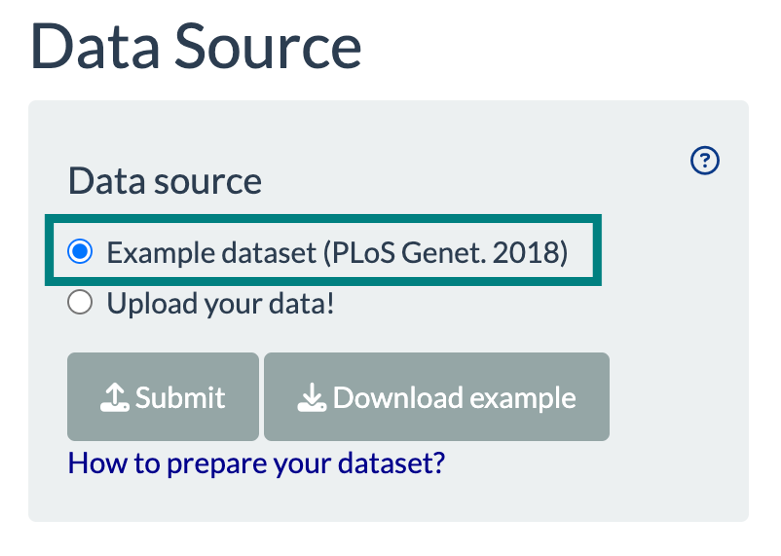
Task: Choose the Upload your data radio button
Action: (80, 303)
